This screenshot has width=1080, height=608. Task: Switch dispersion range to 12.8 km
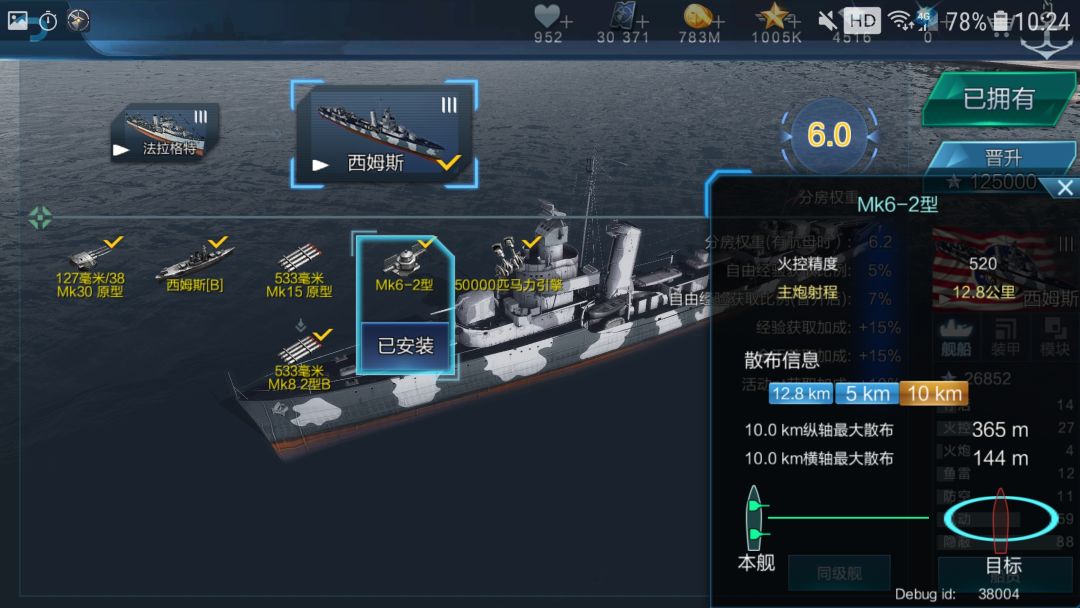pyautogui.click(x=801, y=394)
